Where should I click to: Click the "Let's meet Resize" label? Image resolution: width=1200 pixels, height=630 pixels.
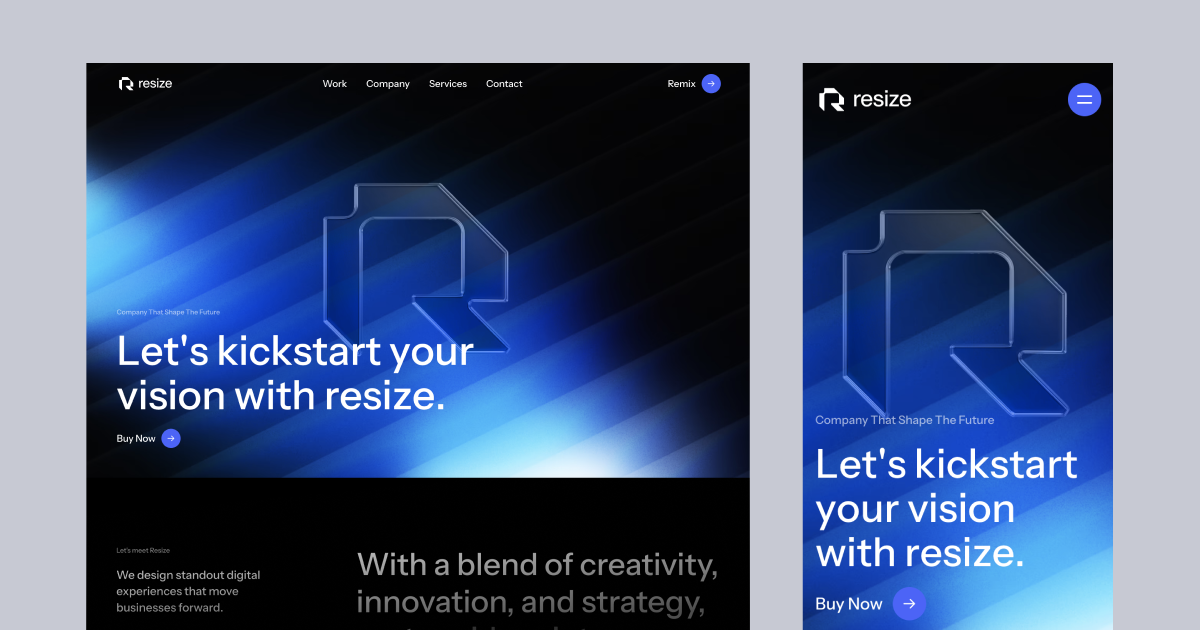(x=143, y=550)
